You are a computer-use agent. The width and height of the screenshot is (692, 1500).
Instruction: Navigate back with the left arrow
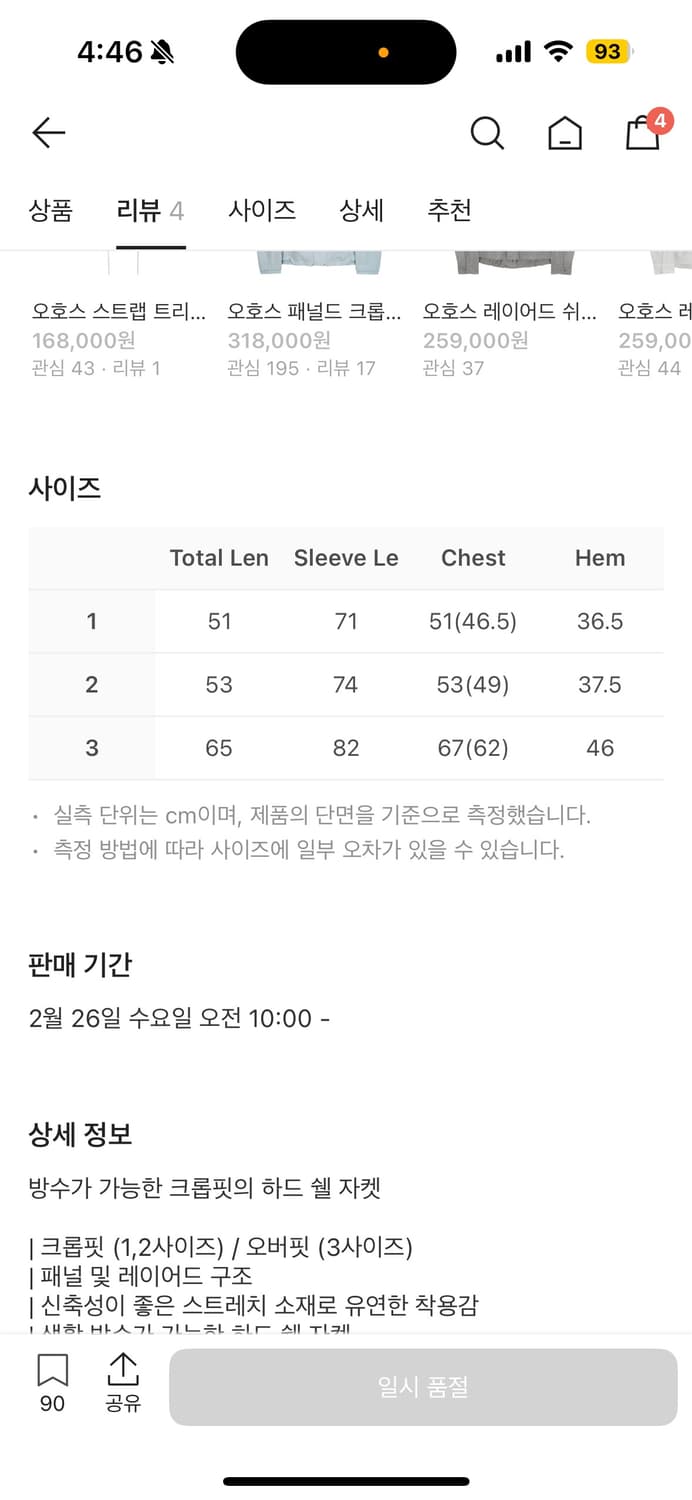[x=48, y=132]
